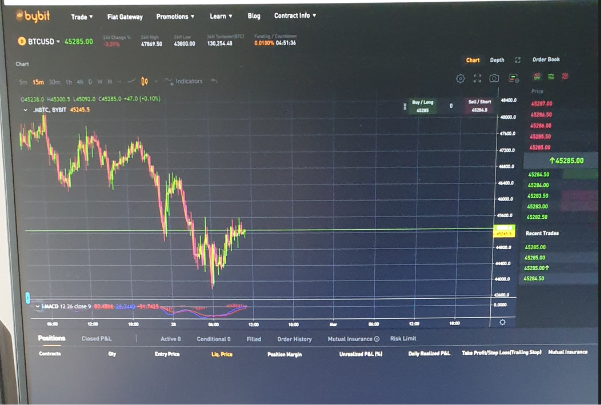Select the 1h timeframe
This screenshot has width=602, height=405.
coord(69,82)
